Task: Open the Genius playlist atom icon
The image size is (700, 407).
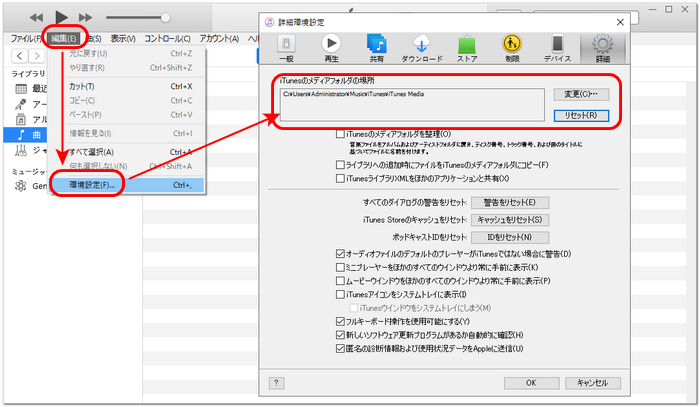Action: (21, 186)
